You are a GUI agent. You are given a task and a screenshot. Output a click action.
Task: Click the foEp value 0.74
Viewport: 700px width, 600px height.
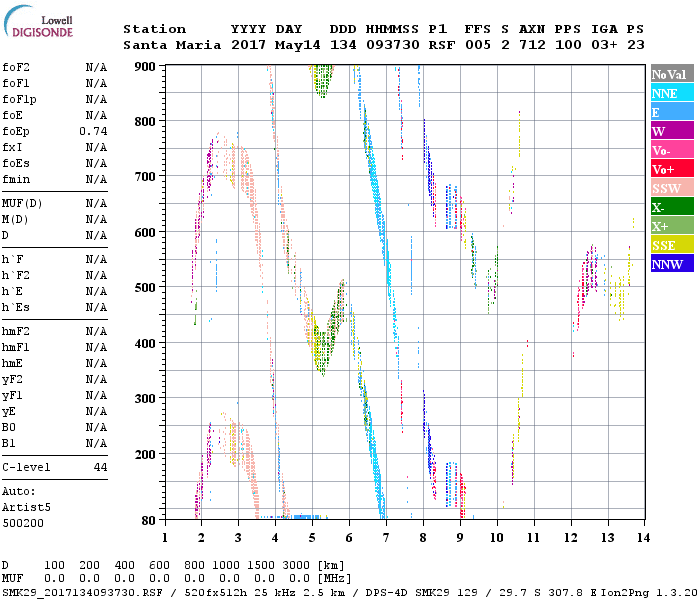[x=93, y=132]
